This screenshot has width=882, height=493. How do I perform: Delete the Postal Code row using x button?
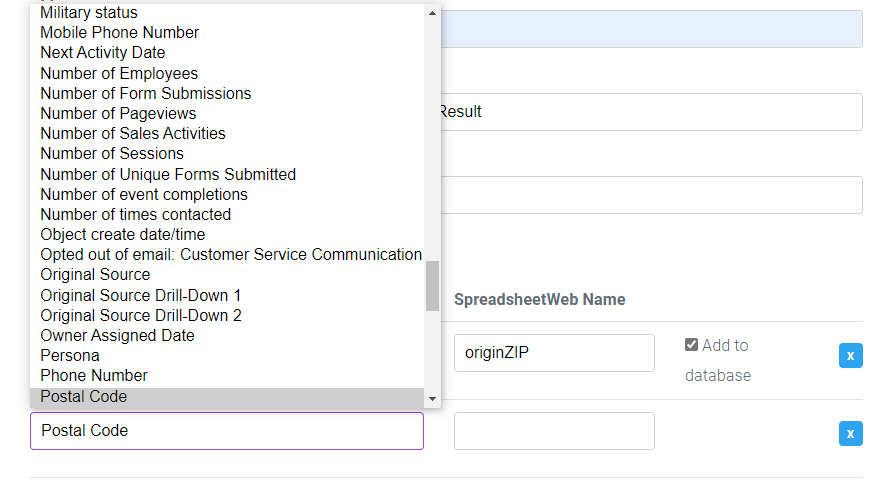tap(850, 433)
